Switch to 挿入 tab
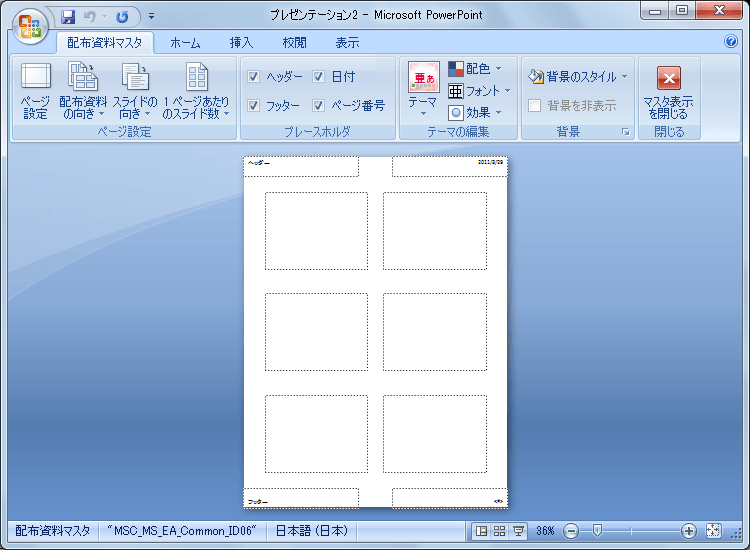This screenshot has height=550, width=750. (242, 43)
